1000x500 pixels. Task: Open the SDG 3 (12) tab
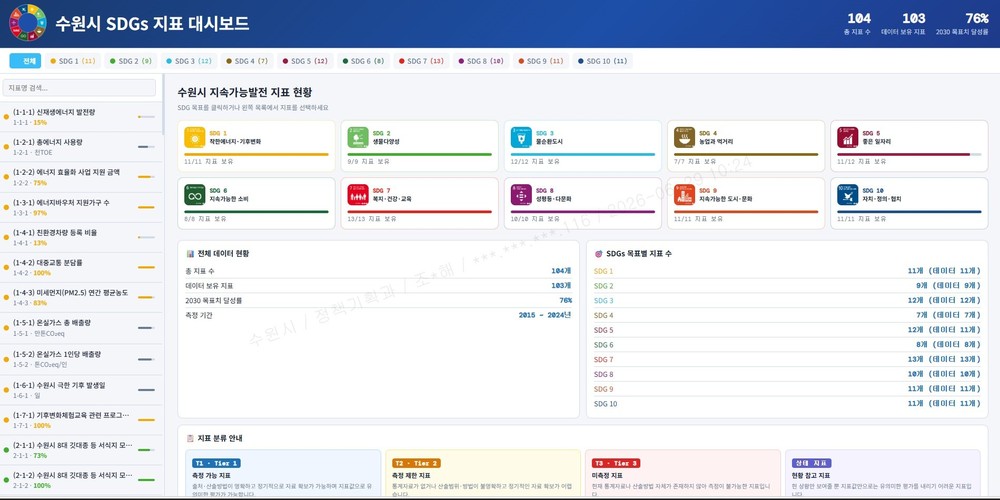[188, 61]
